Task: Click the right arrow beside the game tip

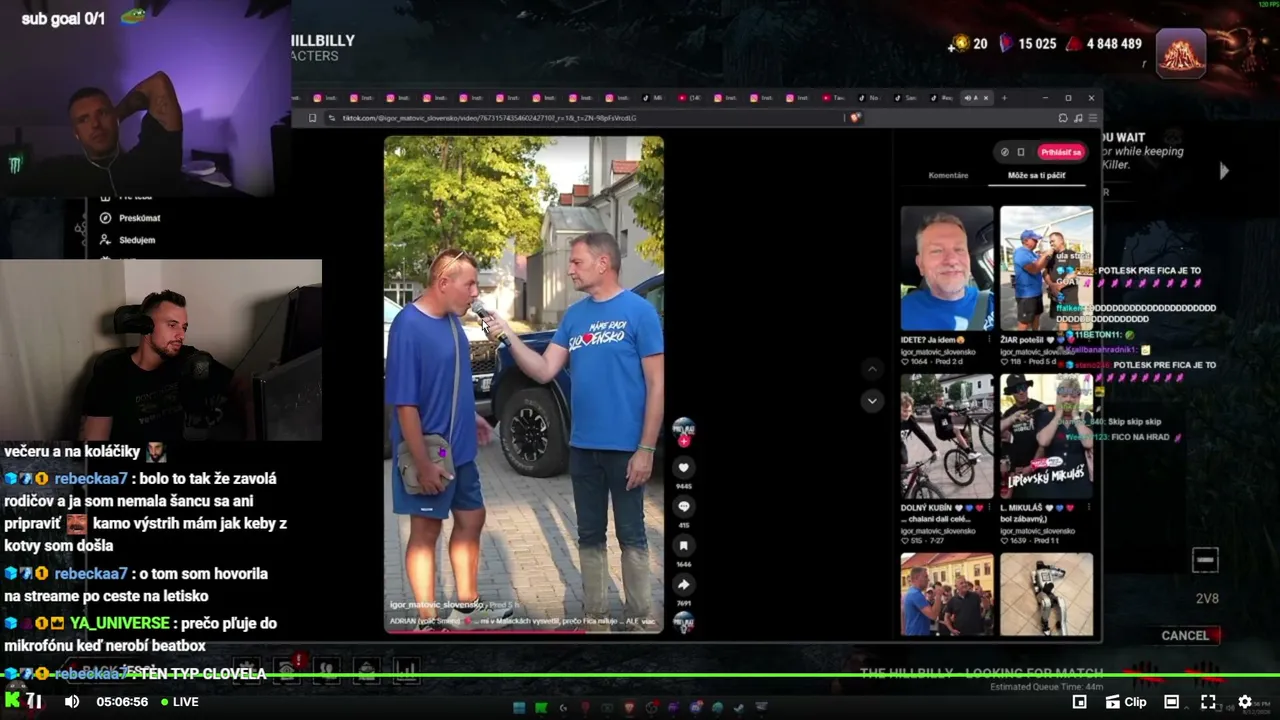Action: (x=1224, y=172)
